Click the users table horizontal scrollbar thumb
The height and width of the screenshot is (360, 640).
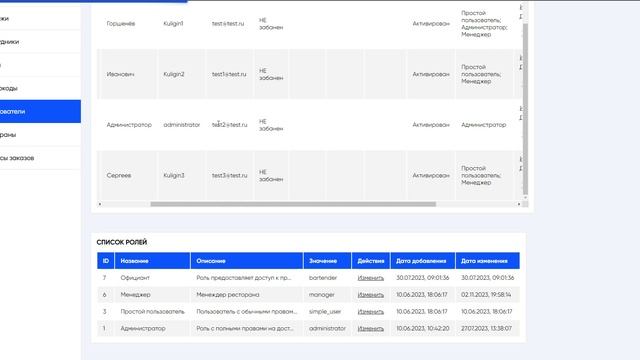(x=293, y=204)
